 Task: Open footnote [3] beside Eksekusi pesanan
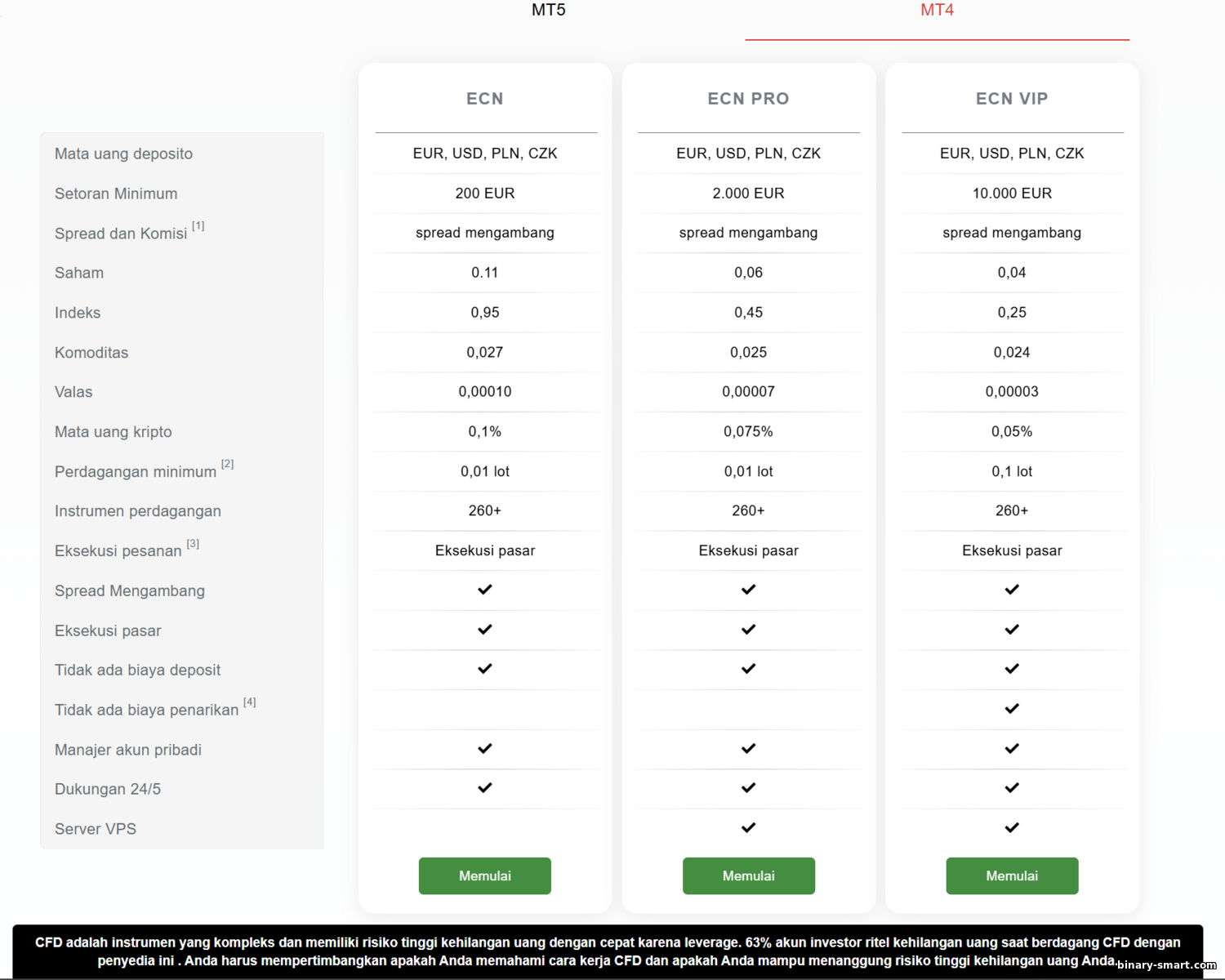[x=193, y=544]
